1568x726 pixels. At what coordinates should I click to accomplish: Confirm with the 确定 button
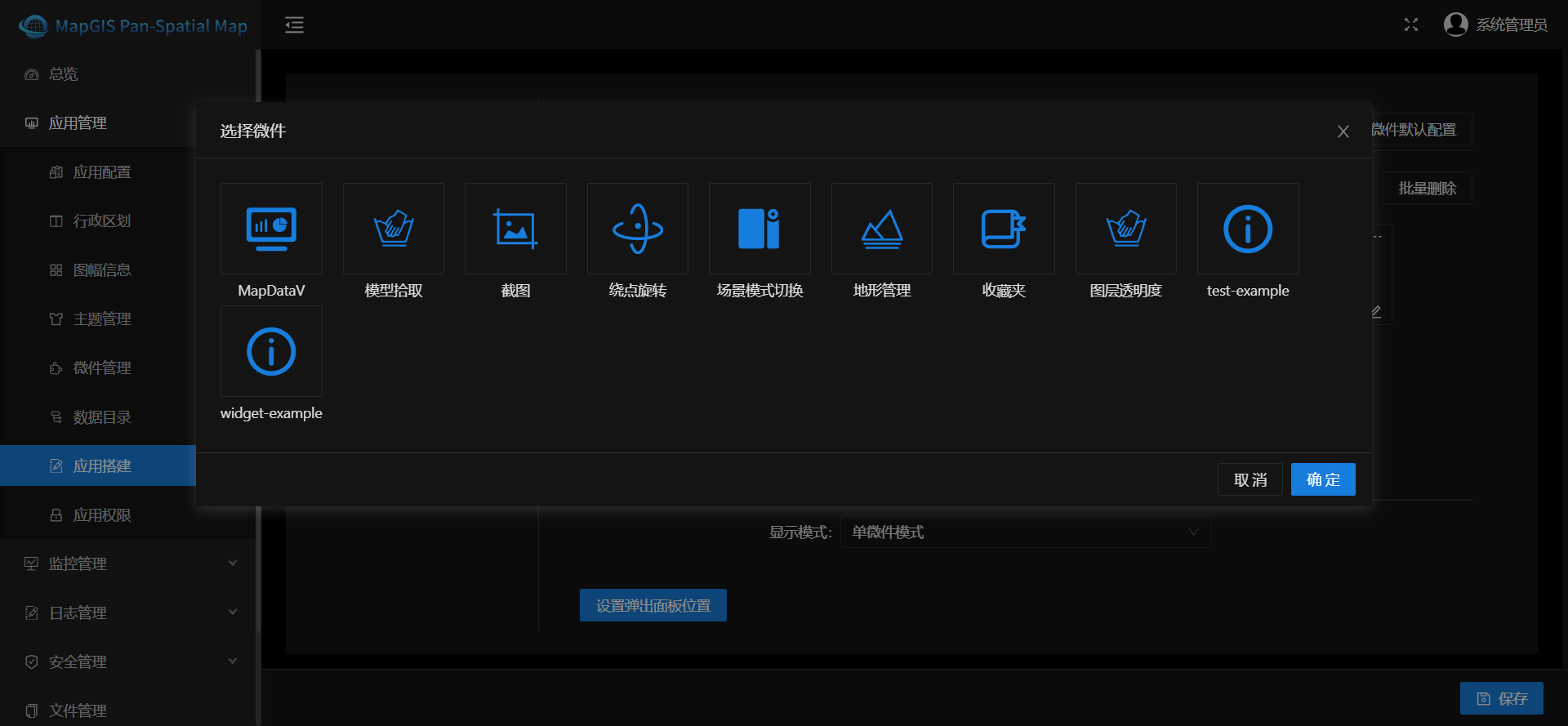coord(1323,479)
